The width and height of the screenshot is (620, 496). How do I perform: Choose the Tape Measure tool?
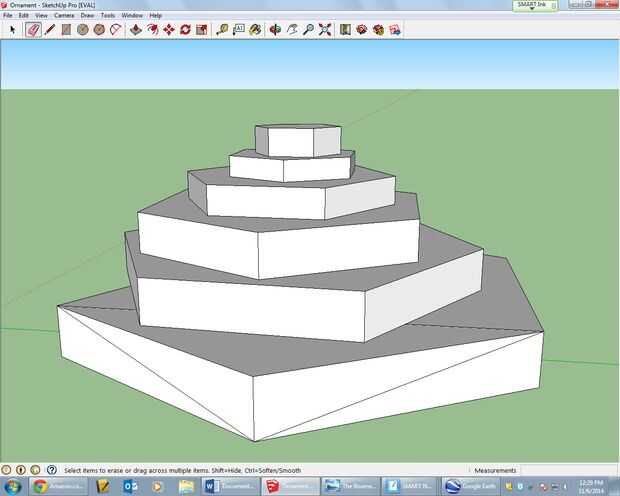[222, 30]
